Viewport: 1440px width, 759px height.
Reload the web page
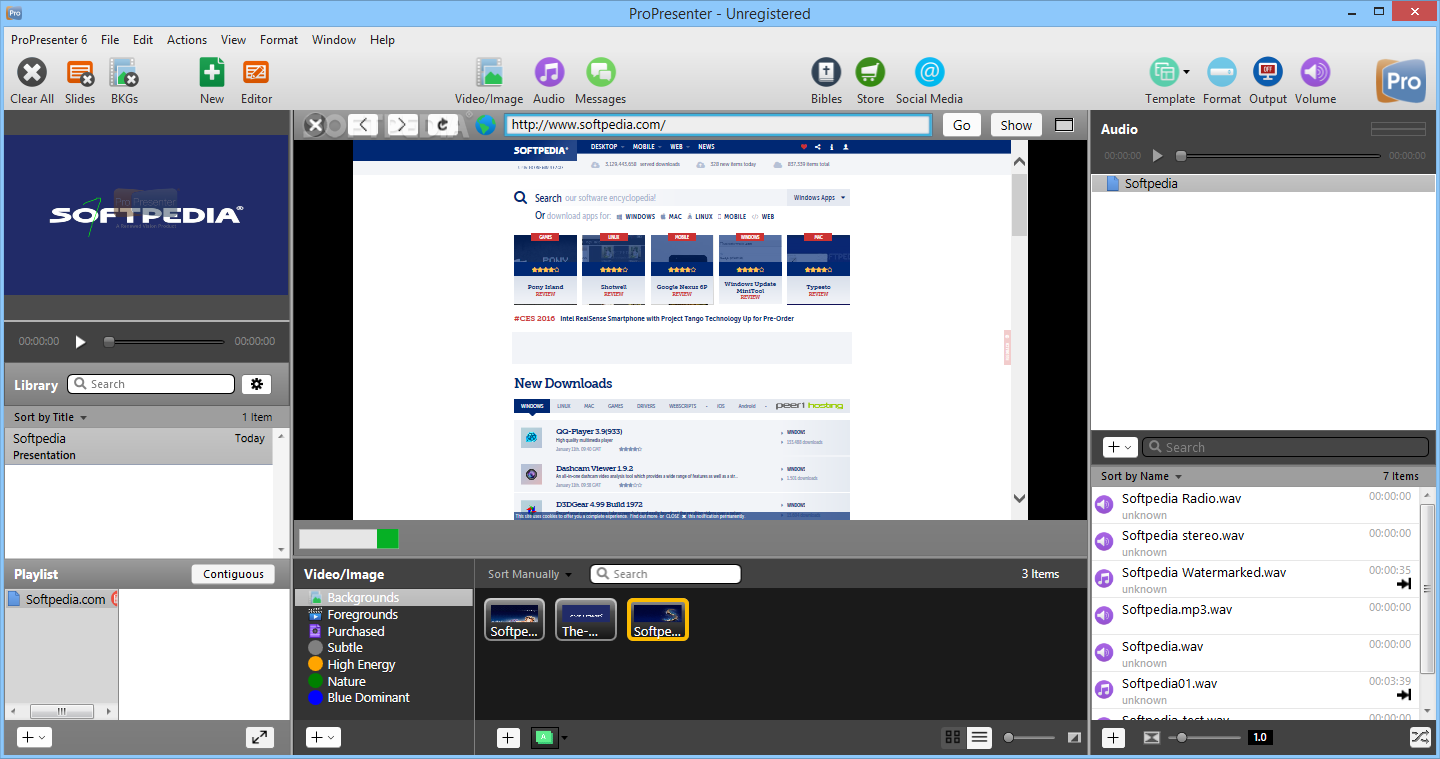(442, 125)
